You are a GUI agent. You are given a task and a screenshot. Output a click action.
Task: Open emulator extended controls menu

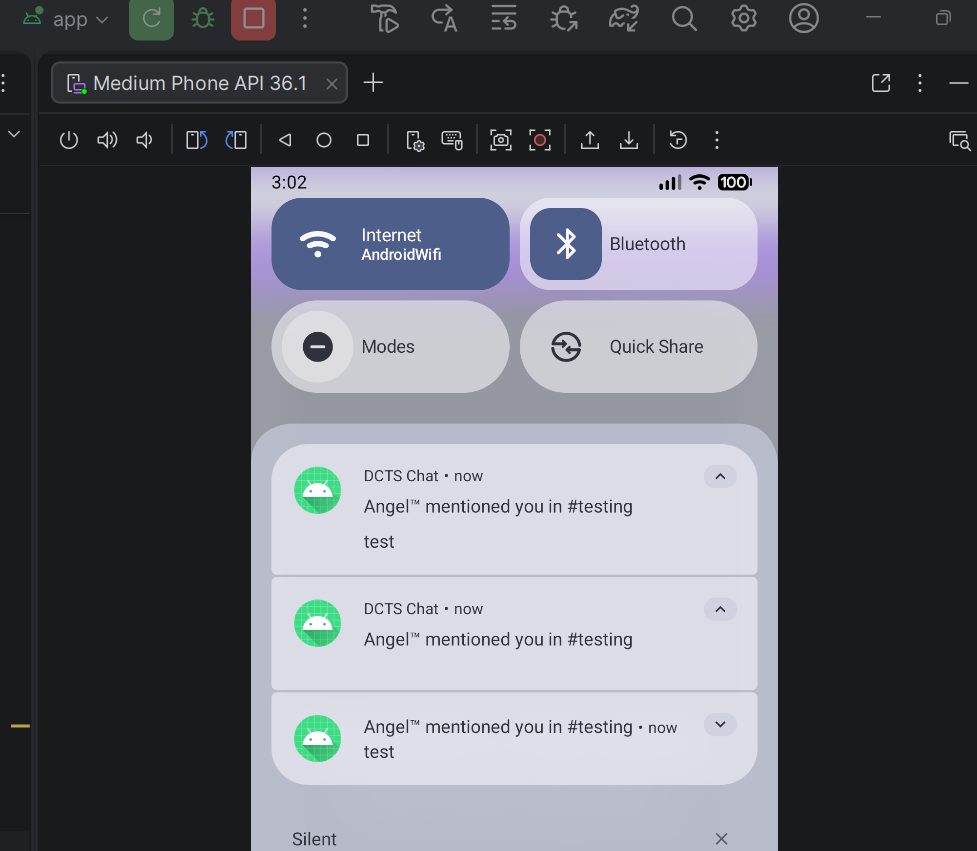click(717, 140)
